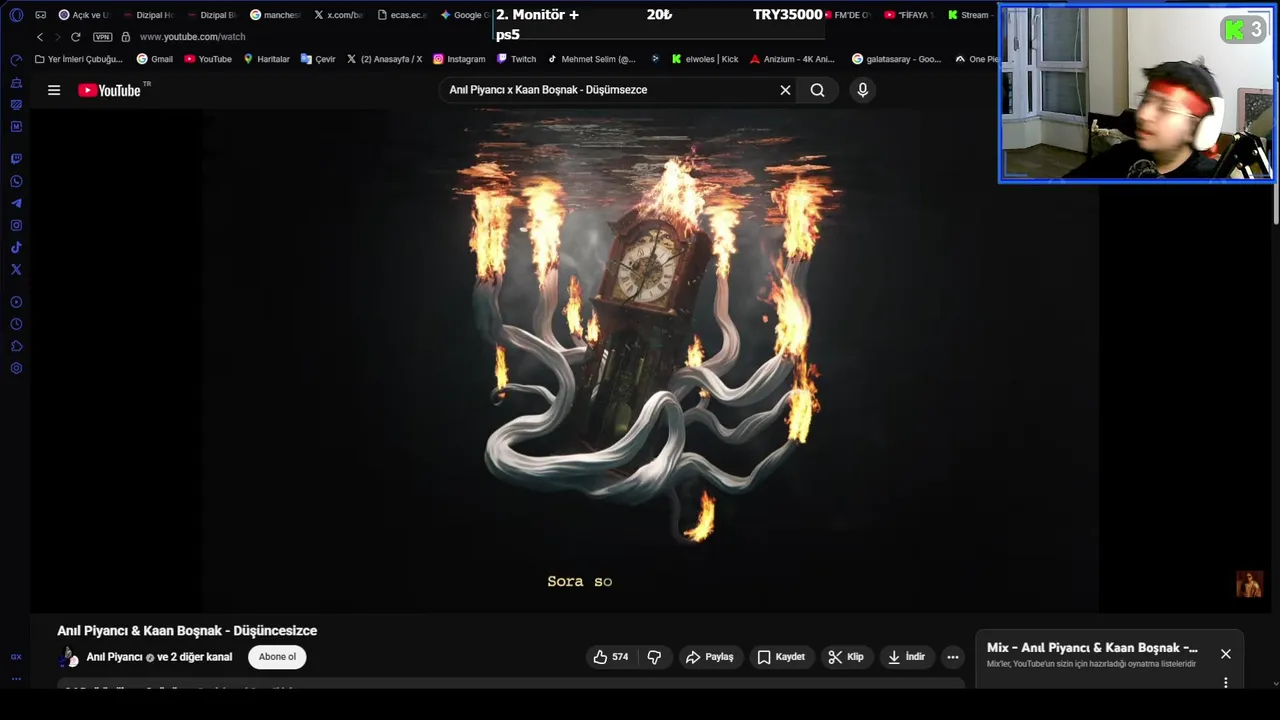
Task: Open Twitch in the Opera sidebar
Action: click(16, 159)
